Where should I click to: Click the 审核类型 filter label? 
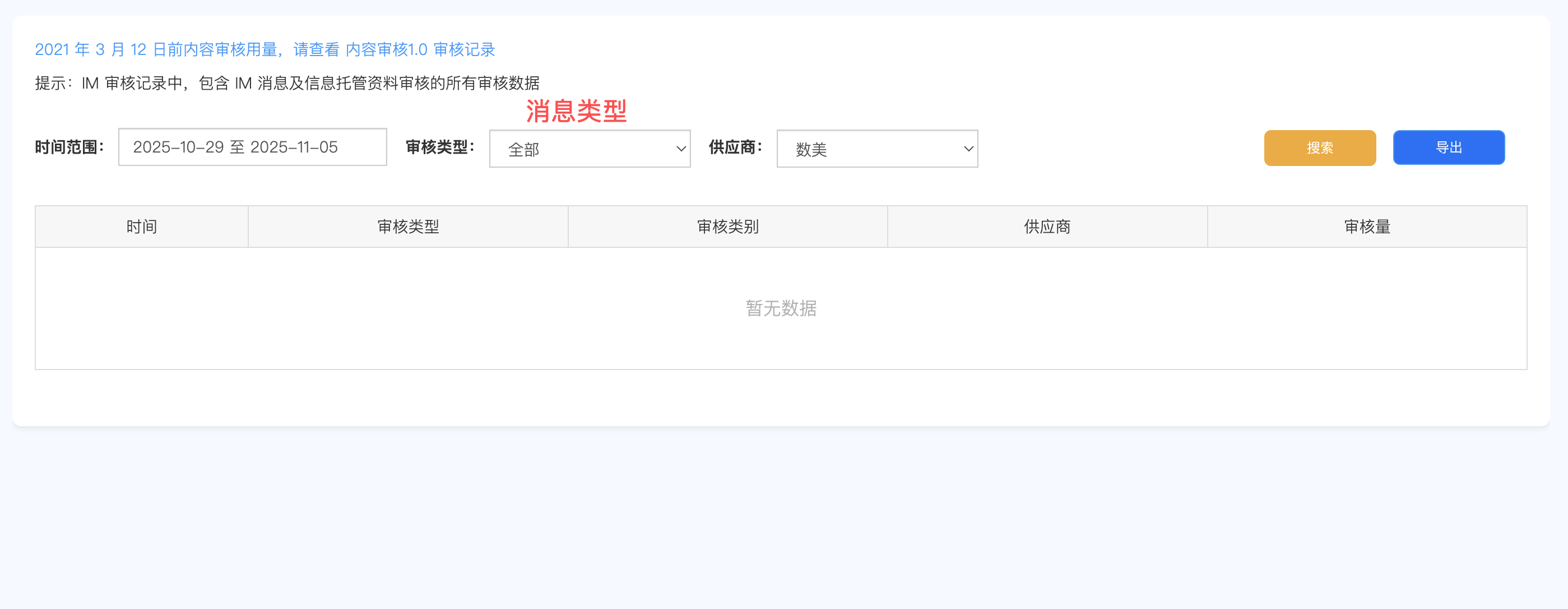pyautogui.click(x=439, y=147)
